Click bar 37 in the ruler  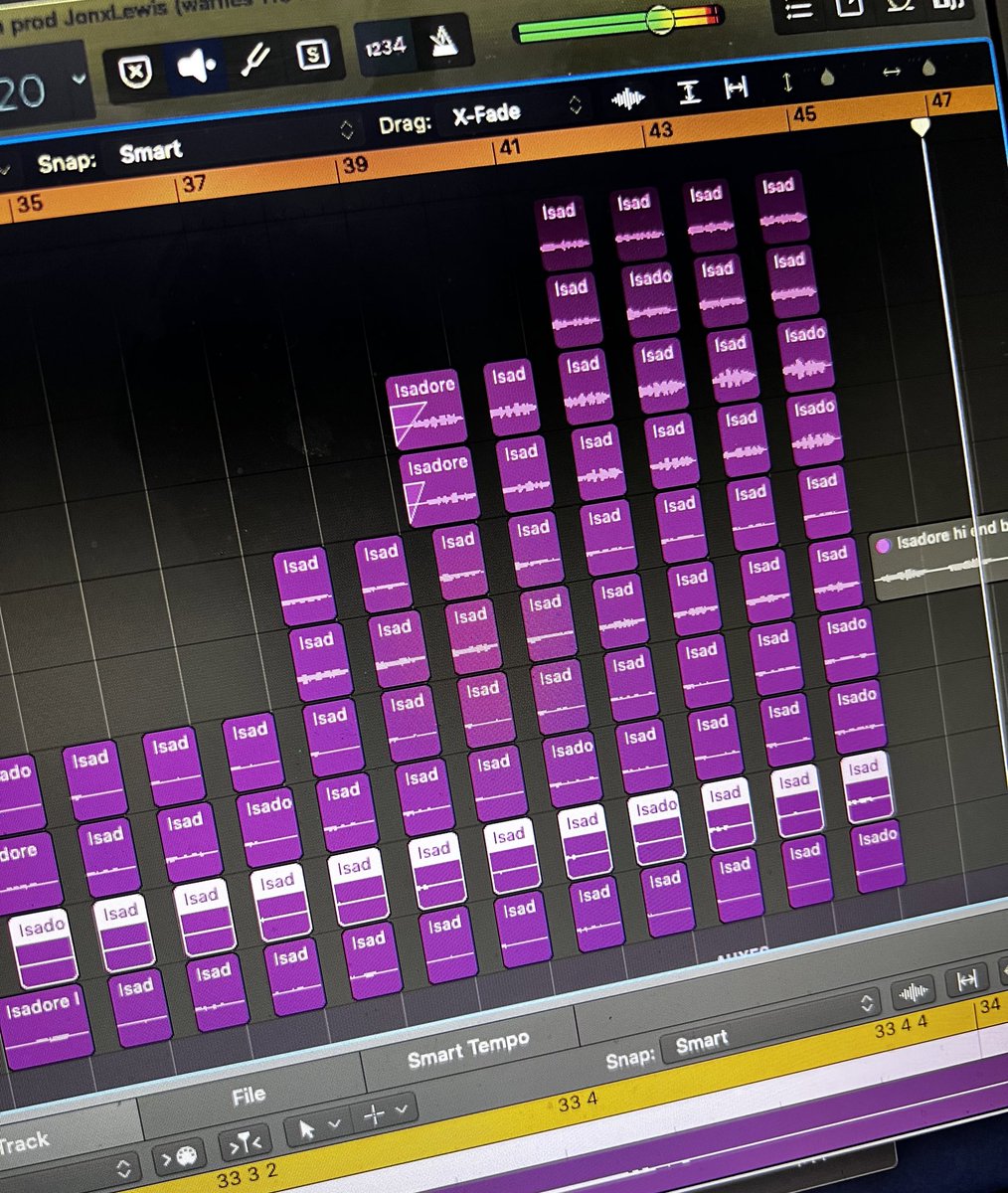pyautogui.click(x=193, y=184)
